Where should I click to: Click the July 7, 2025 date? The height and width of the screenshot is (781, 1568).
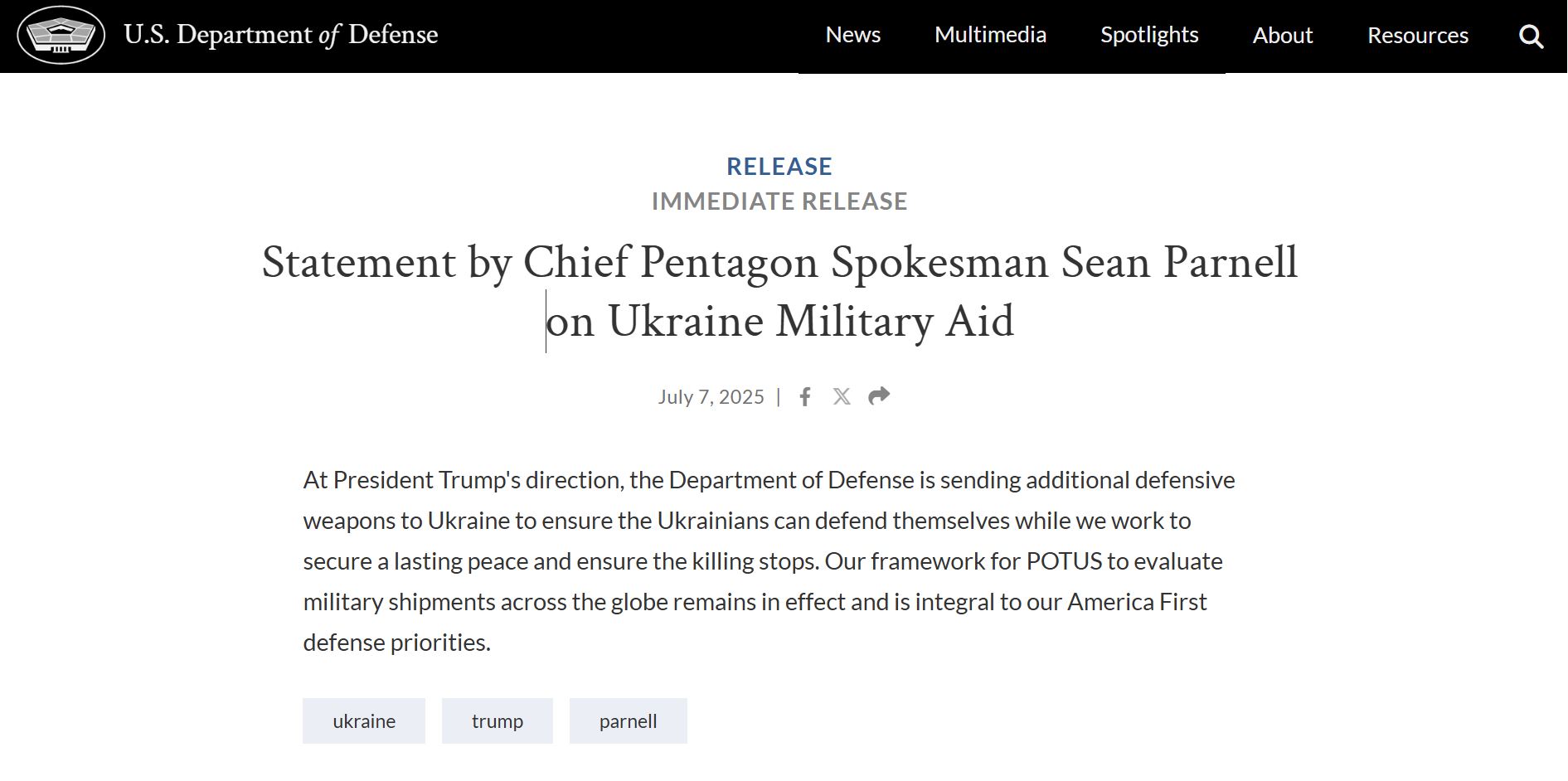coord(711,397)
